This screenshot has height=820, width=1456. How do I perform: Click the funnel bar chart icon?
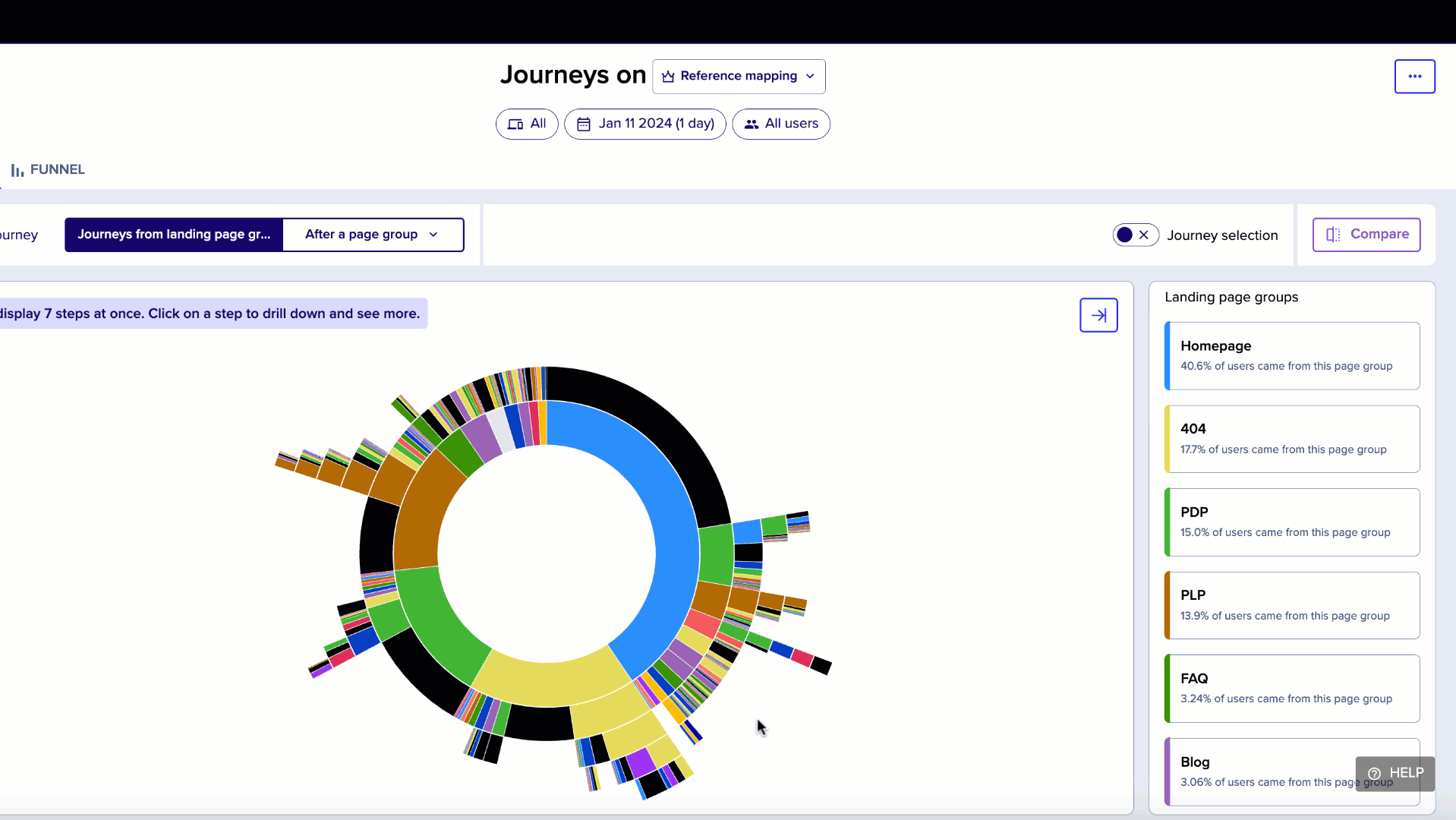point(17,170)
